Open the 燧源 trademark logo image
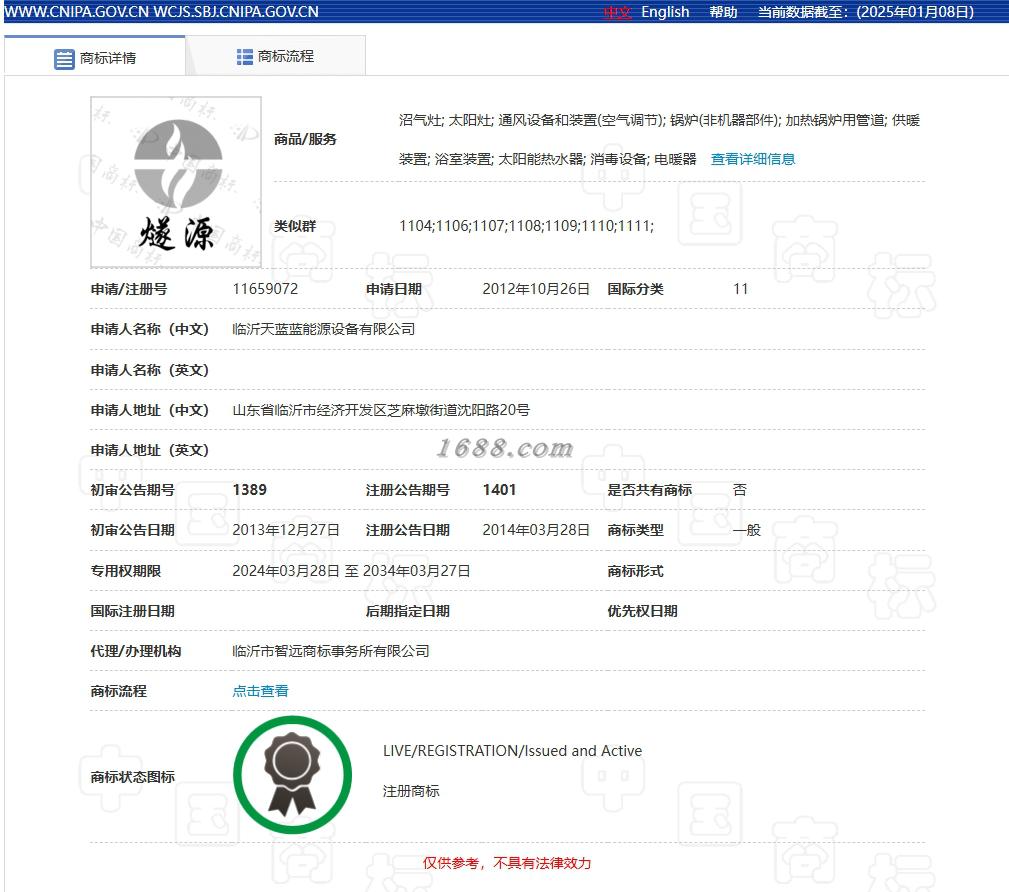 pos(176,182)
